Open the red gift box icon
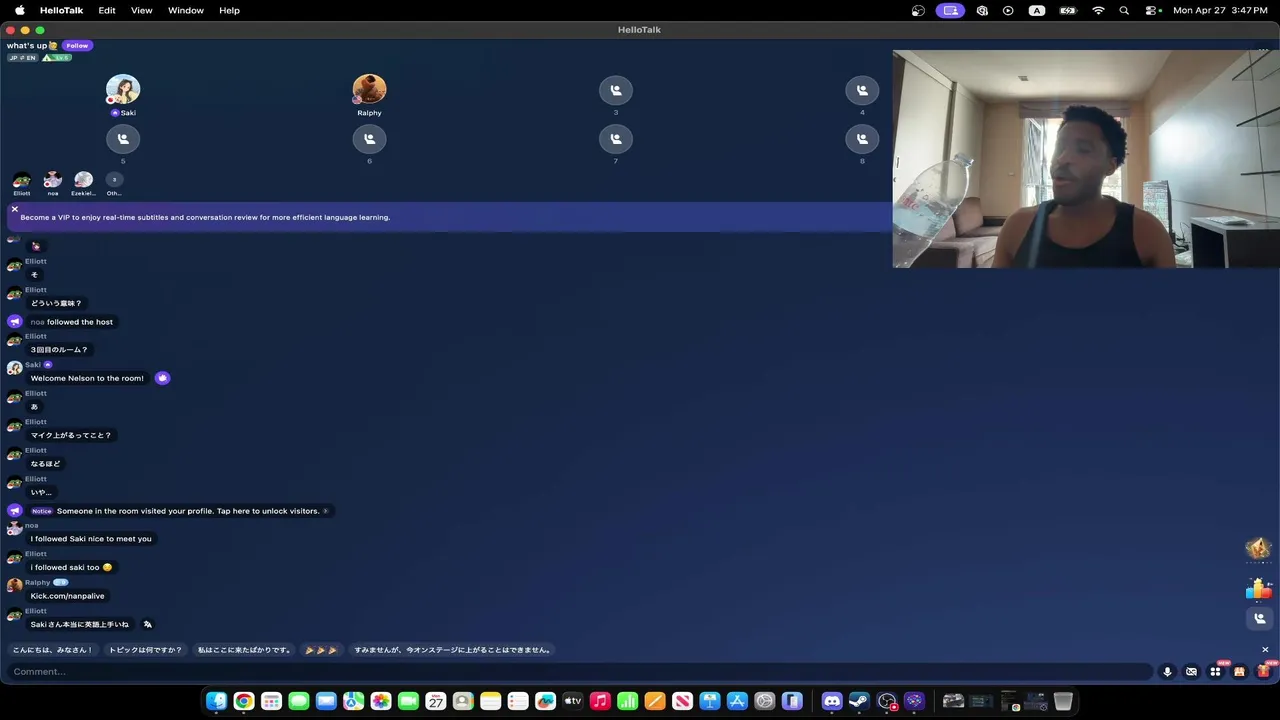The image size is (1280, 720). coord(1263,672)
